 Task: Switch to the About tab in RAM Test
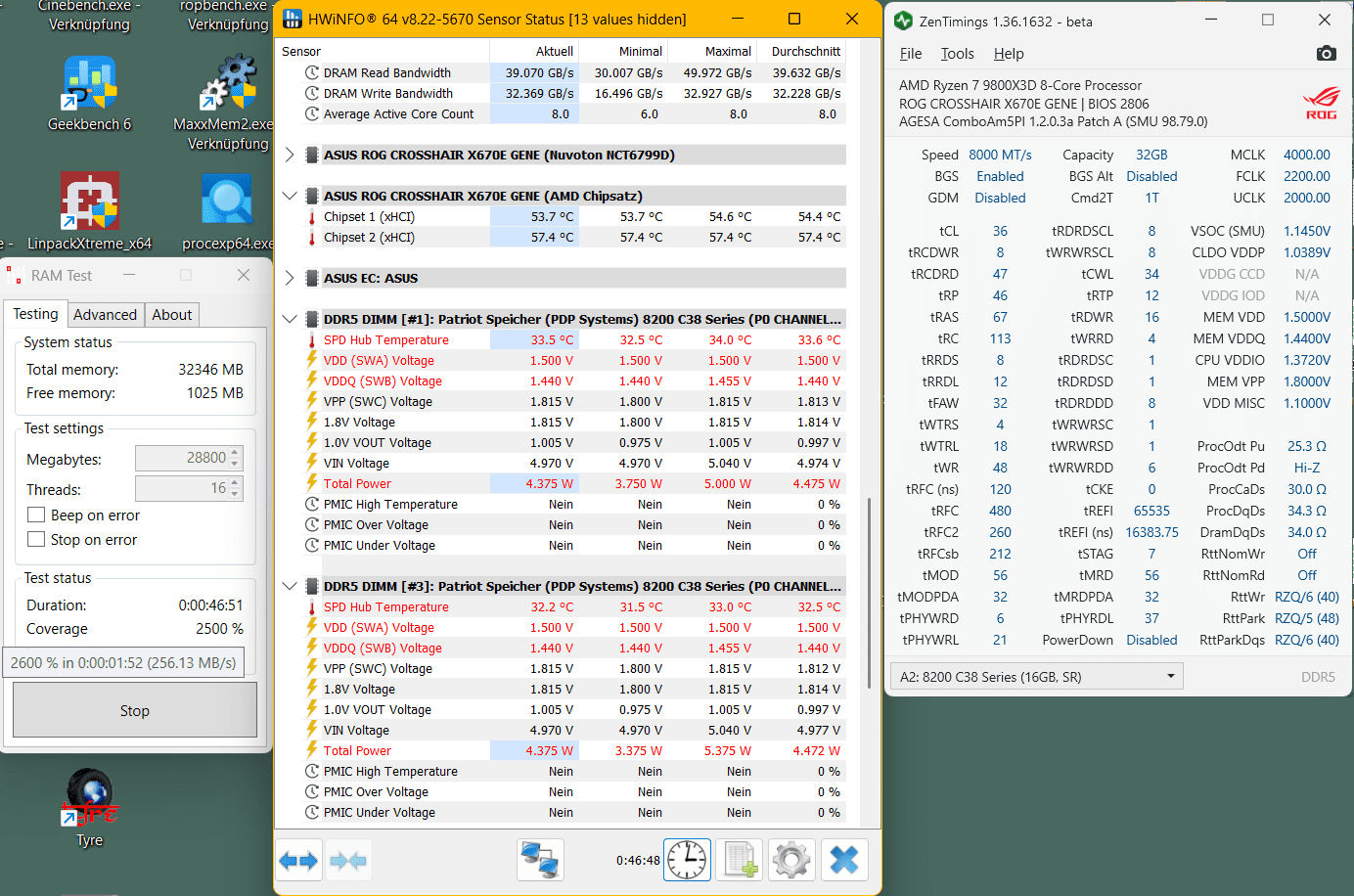click(x=172, y=314)
